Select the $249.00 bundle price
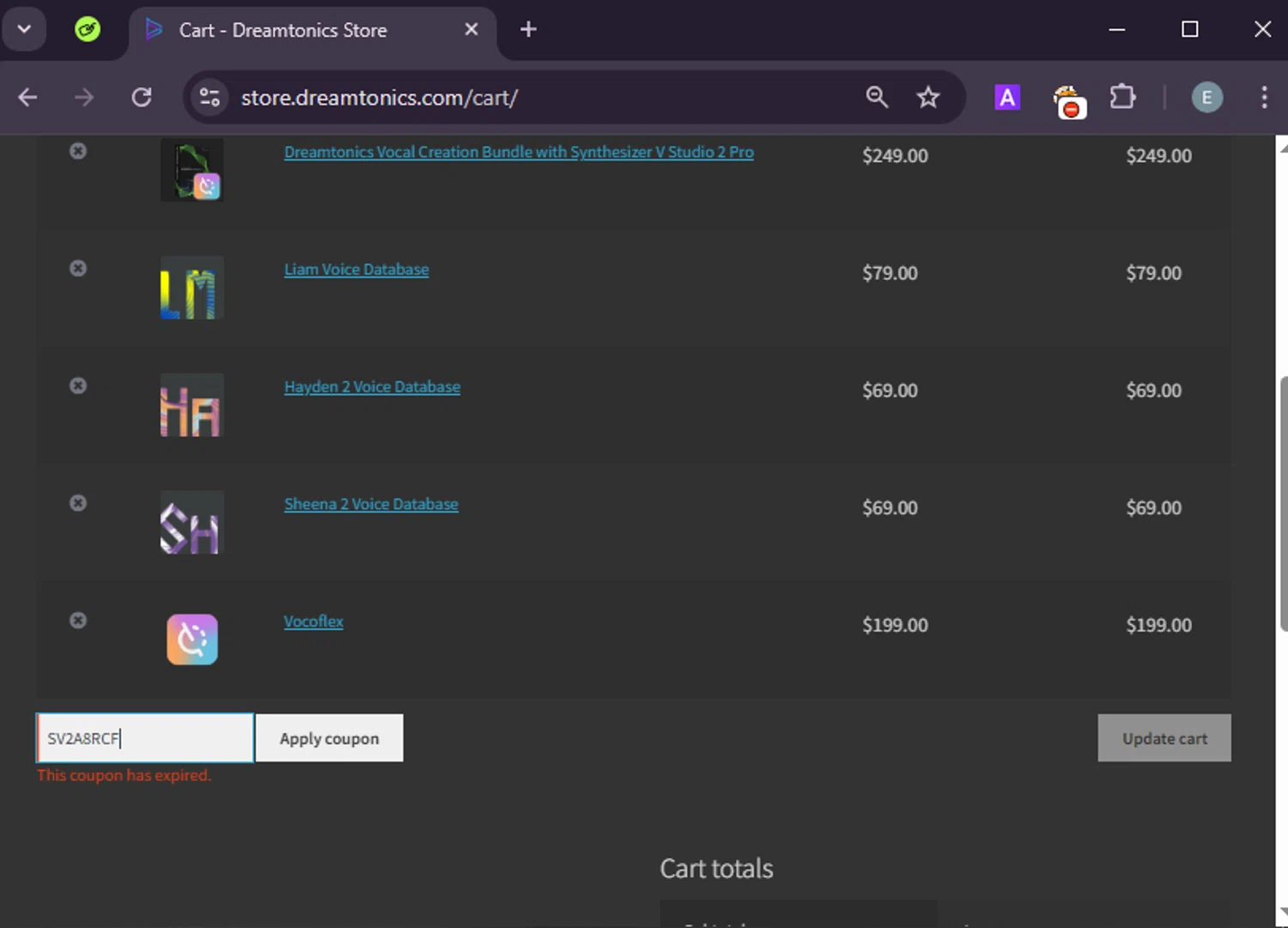This screenshot has width=1288, height=928. 895,156
